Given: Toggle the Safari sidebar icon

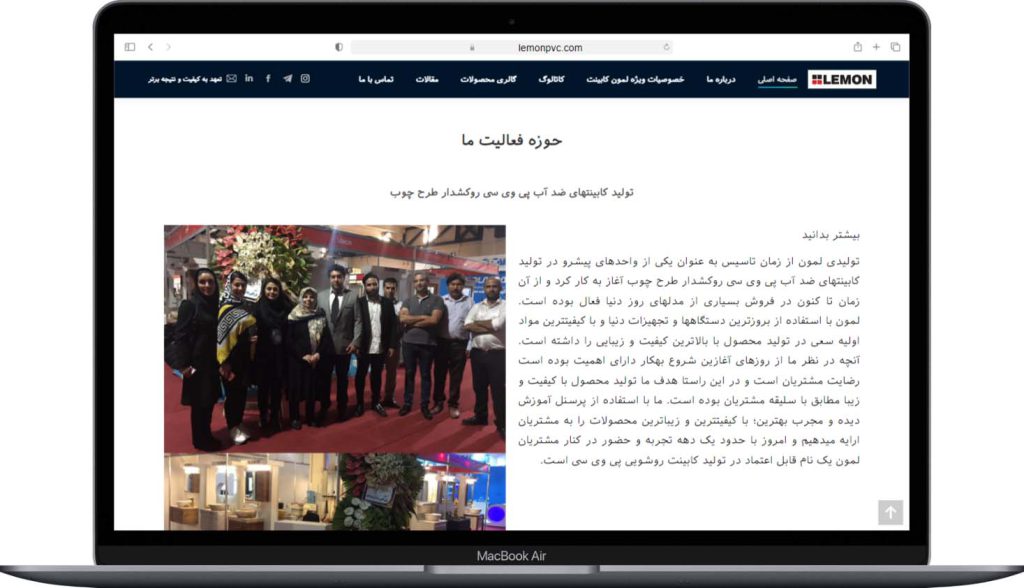Looking at the screenshot, I should pyautogui.click(x=130, y=47).
